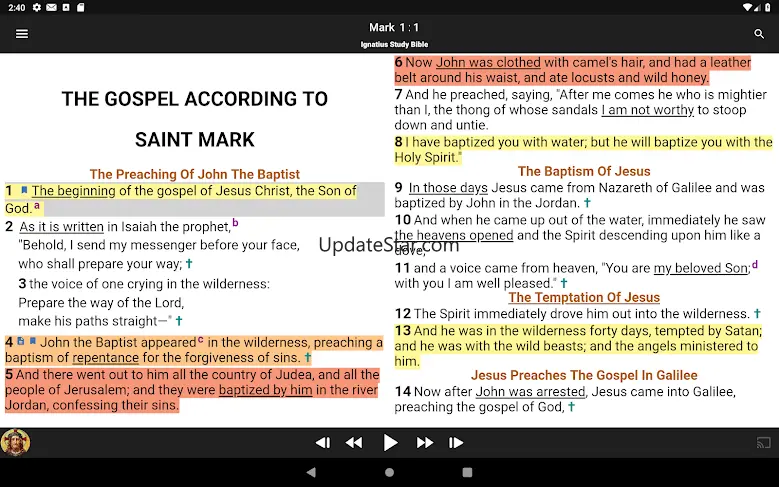Open the 'In those days' link

click(448, 188)
